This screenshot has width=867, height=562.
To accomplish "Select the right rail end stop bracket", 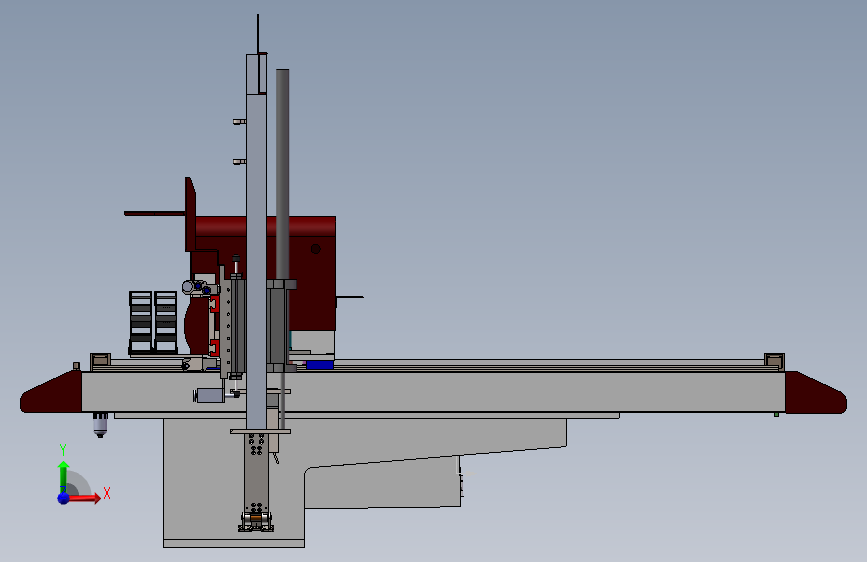I will [774, 361].
